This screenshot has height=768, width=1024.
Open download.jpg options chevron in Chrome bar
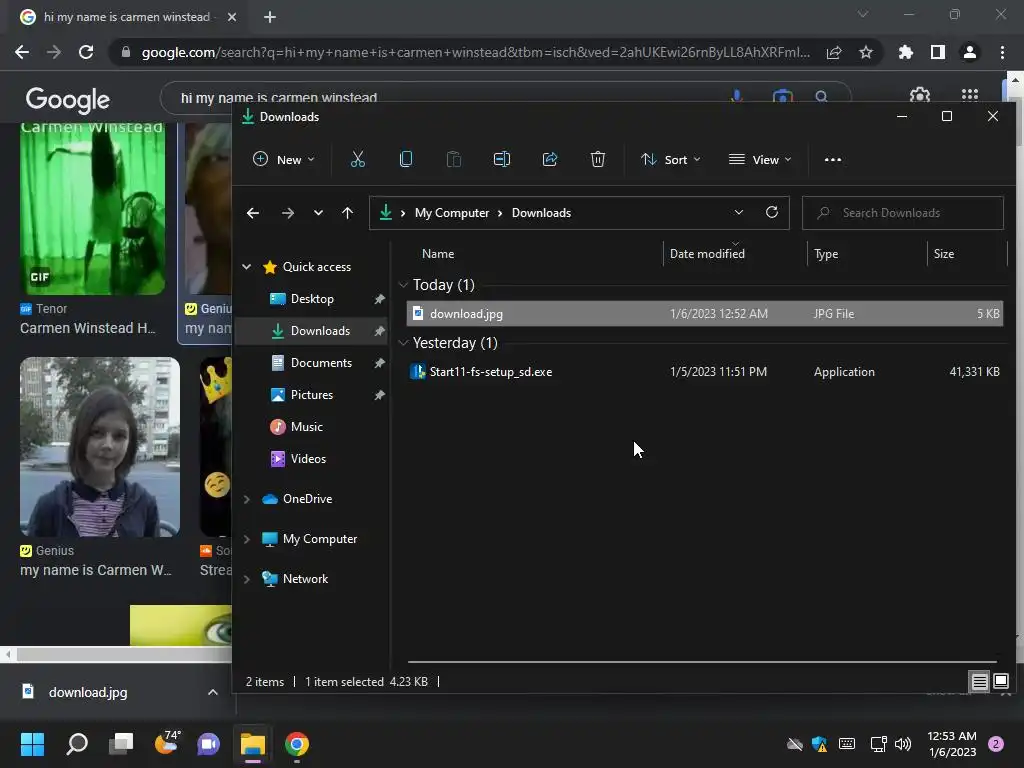tap(212, 692)
